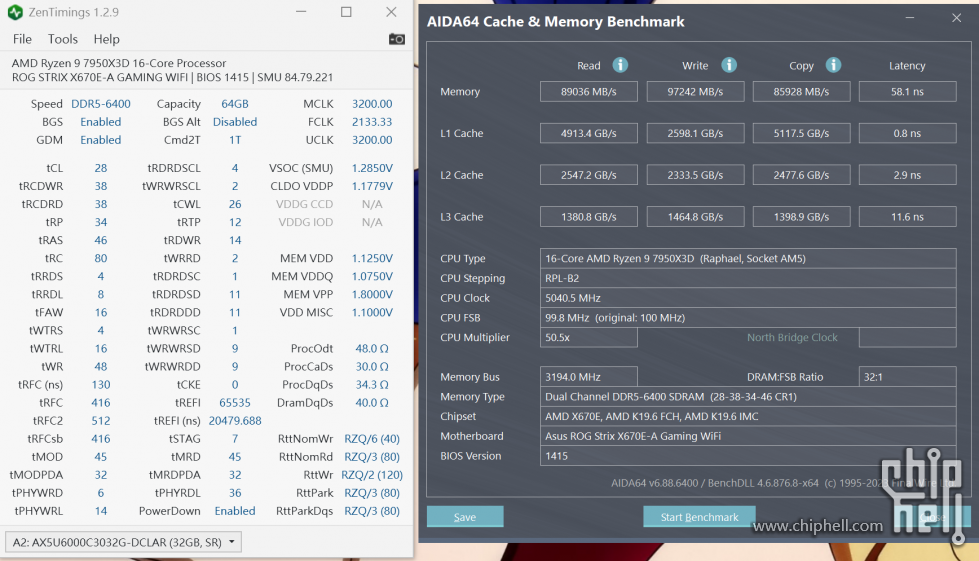Click the Copy info icon in AIDA64

[x=833, y=65]
